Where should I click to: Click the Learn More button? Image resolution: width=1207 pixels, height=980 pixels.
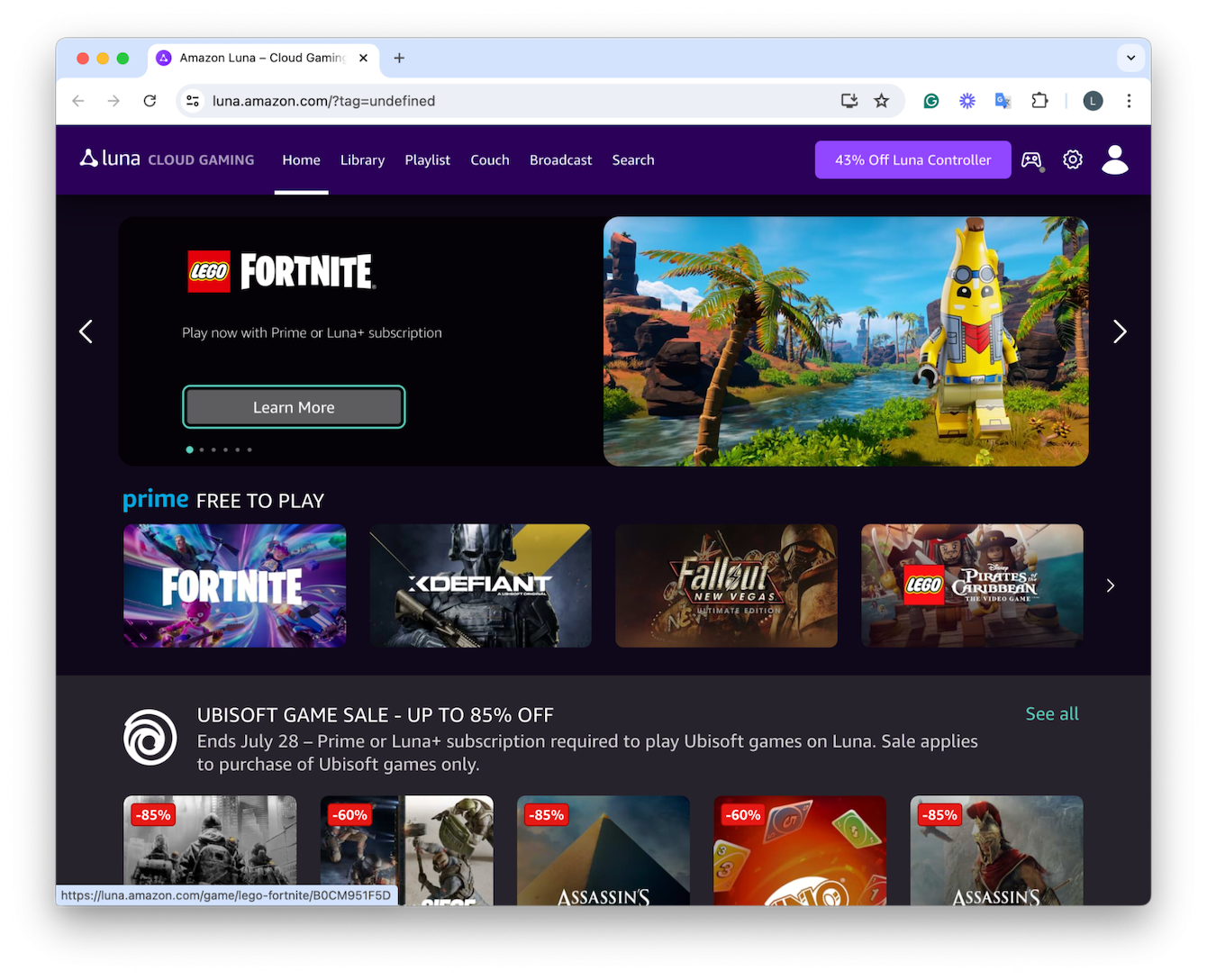click(x=294, y=407)
